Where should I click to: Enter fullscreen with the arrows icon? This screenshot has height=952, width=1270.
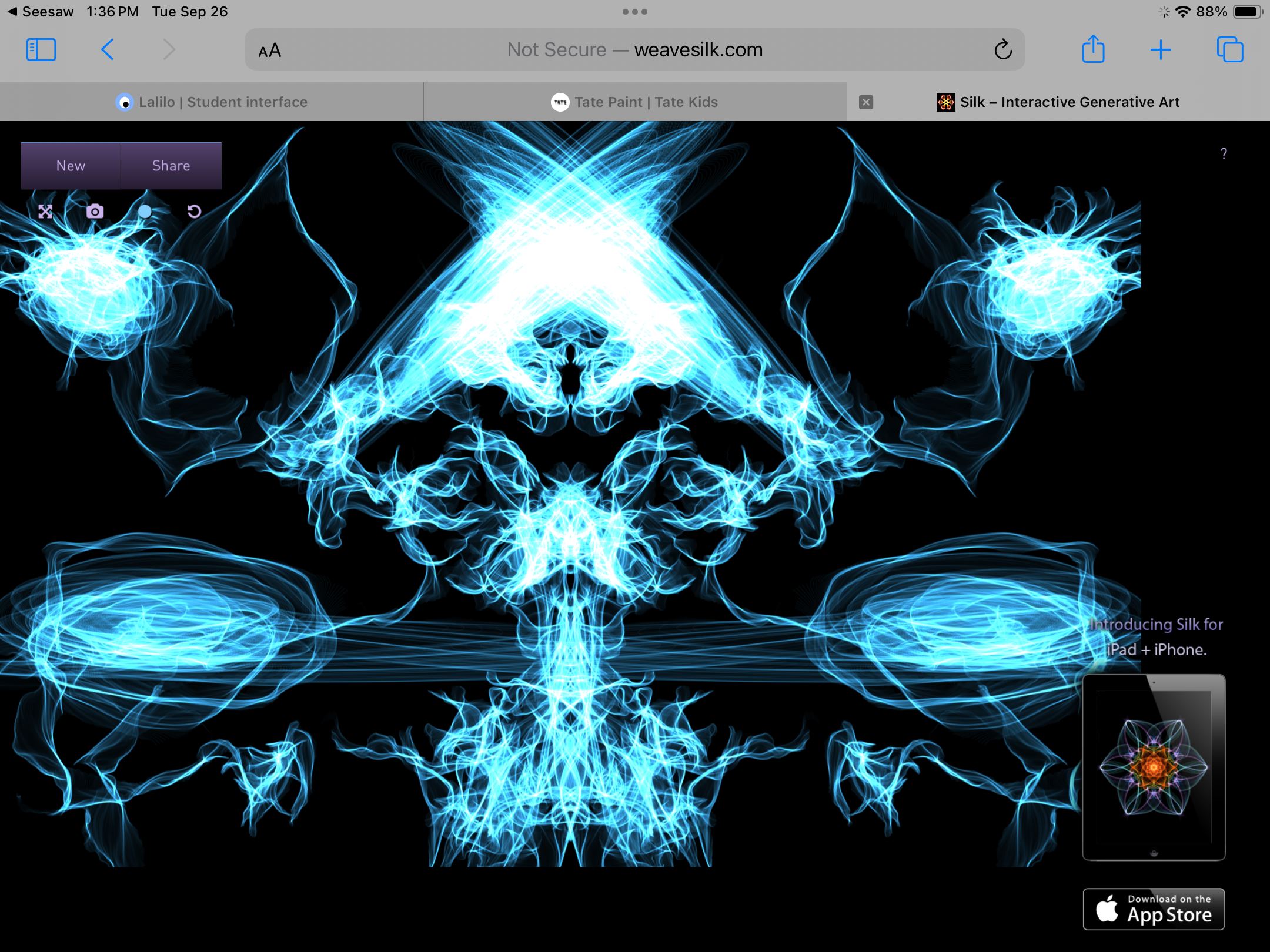click(x=45, y=212)
